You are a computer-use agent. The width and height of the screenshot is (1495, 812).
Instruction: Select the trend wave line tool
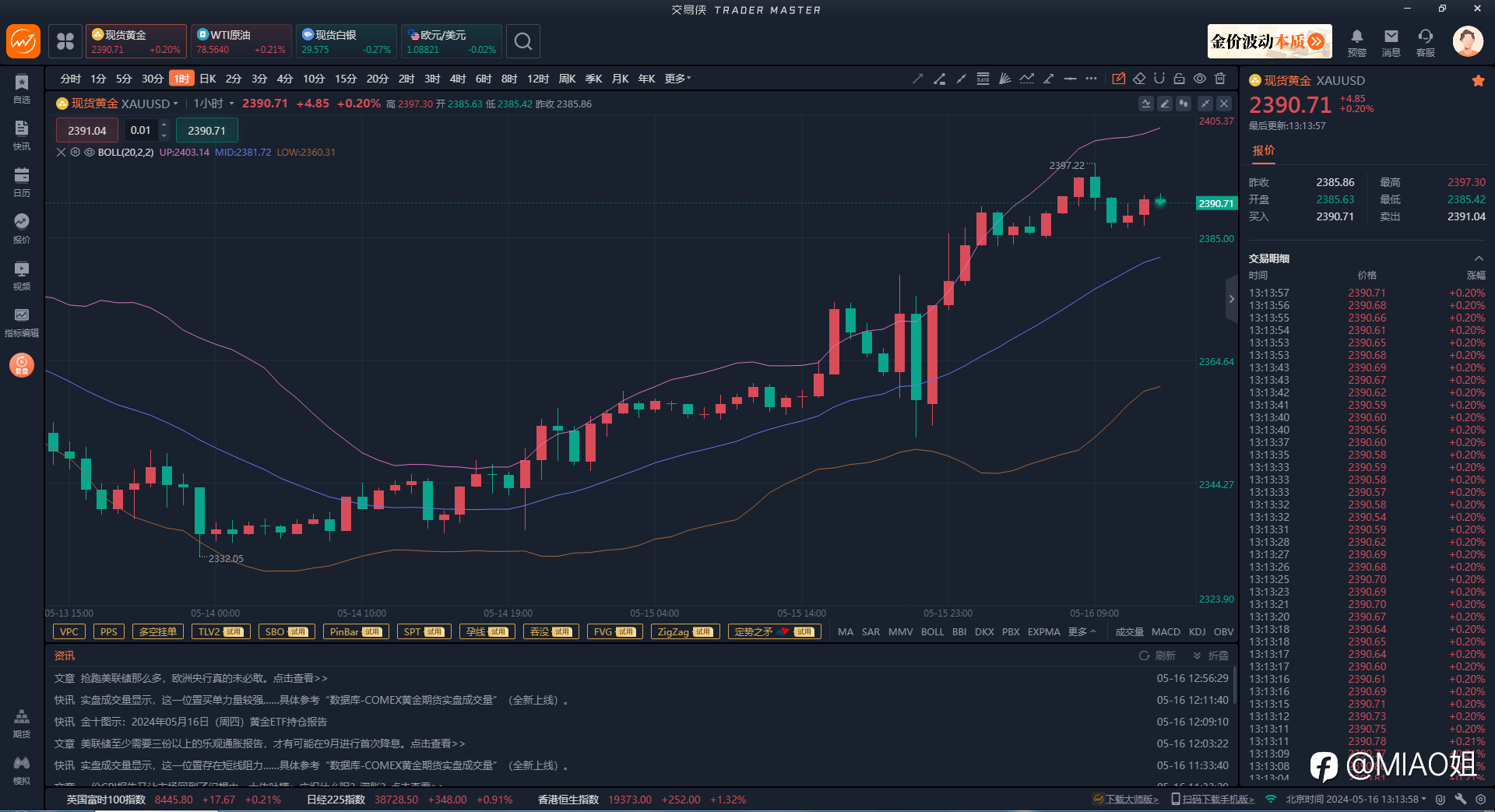(x=1027, y=79)
